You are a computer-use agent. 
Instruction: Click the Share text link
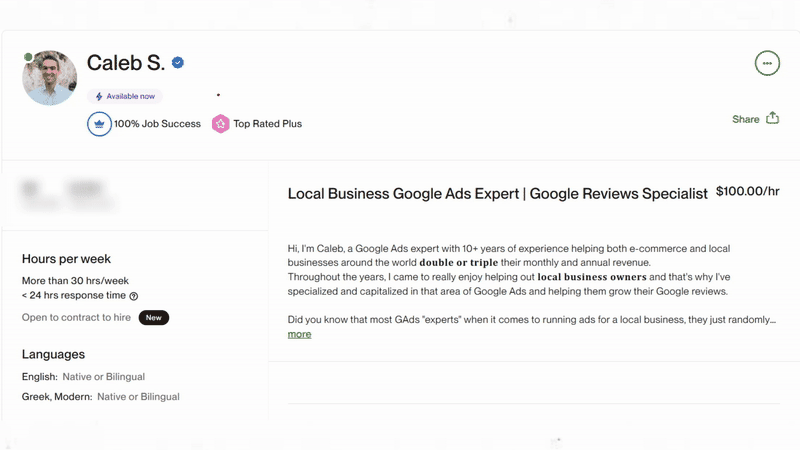click(x=745, y=119)
